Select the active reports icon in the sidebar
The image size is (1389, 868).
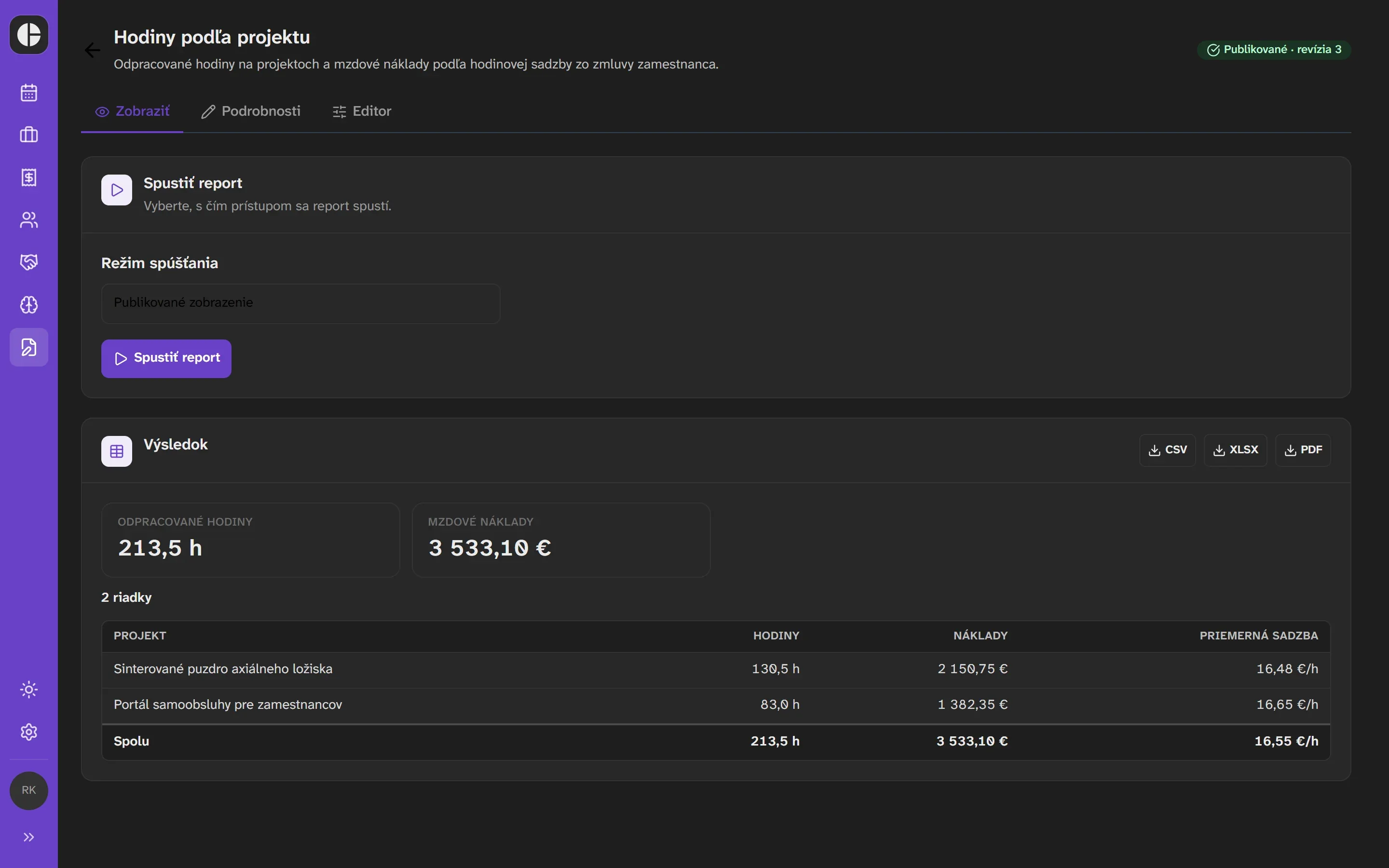tap(29, 347)
